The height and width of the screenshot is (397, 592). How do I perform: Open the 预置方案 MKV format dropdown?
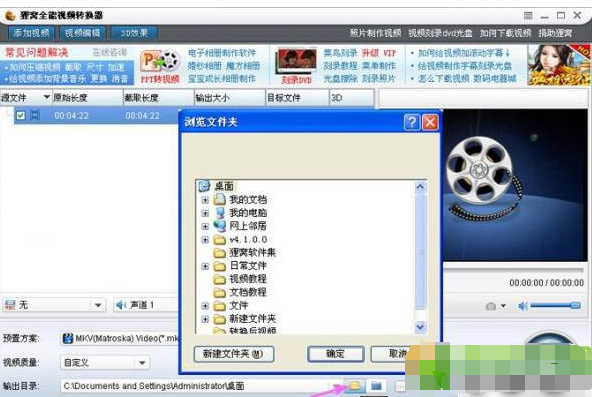120,338
